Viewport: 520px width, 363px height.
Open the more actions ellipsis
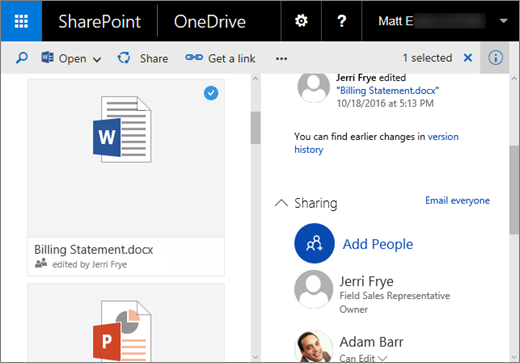(281, 59)
